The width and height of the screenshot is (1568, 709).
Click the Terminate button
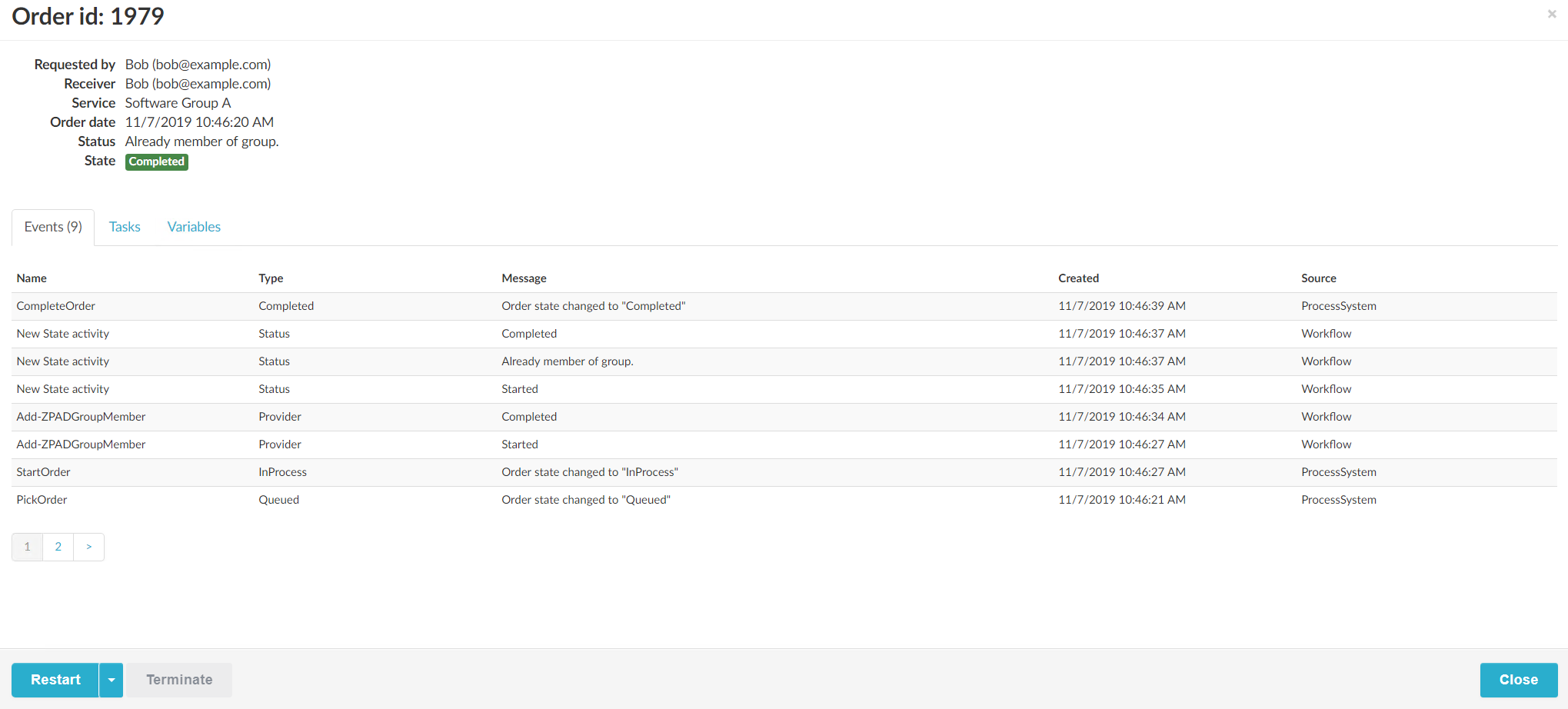(x=179, y=680)
